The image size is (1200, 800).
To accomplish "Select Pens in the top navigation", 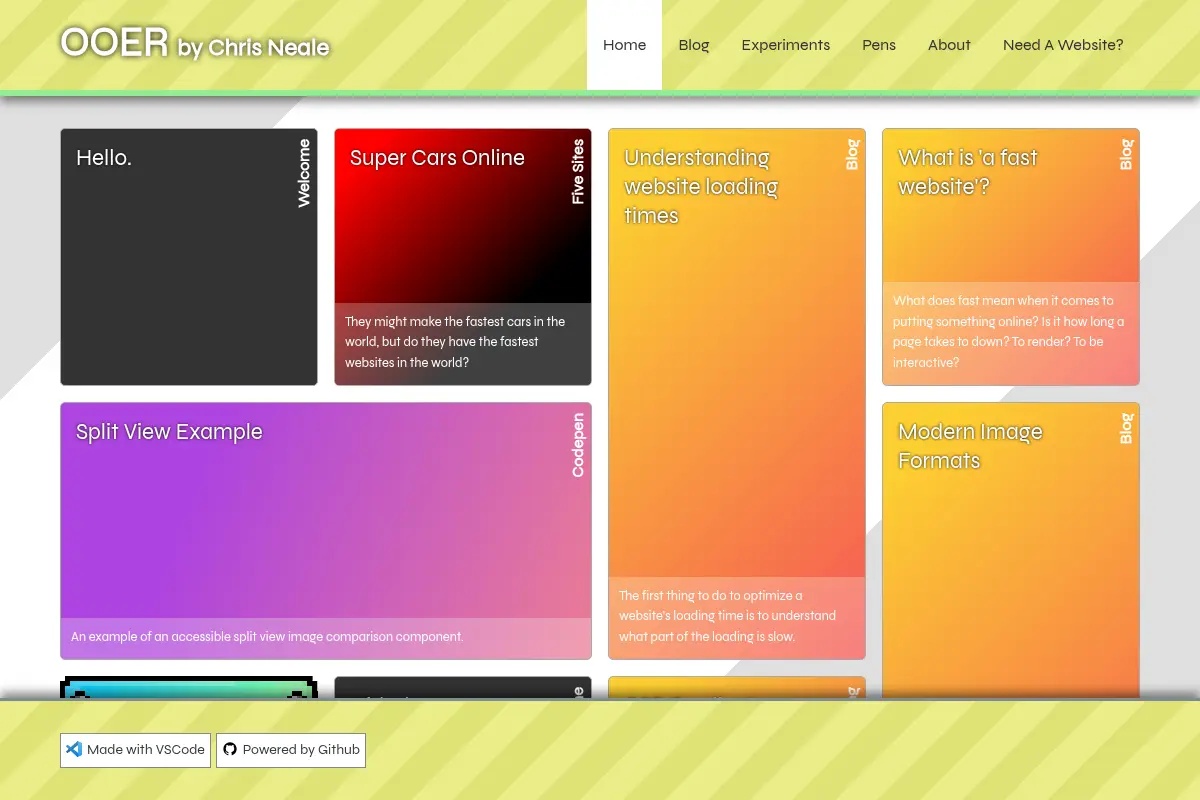I will (x=879, y=45).
